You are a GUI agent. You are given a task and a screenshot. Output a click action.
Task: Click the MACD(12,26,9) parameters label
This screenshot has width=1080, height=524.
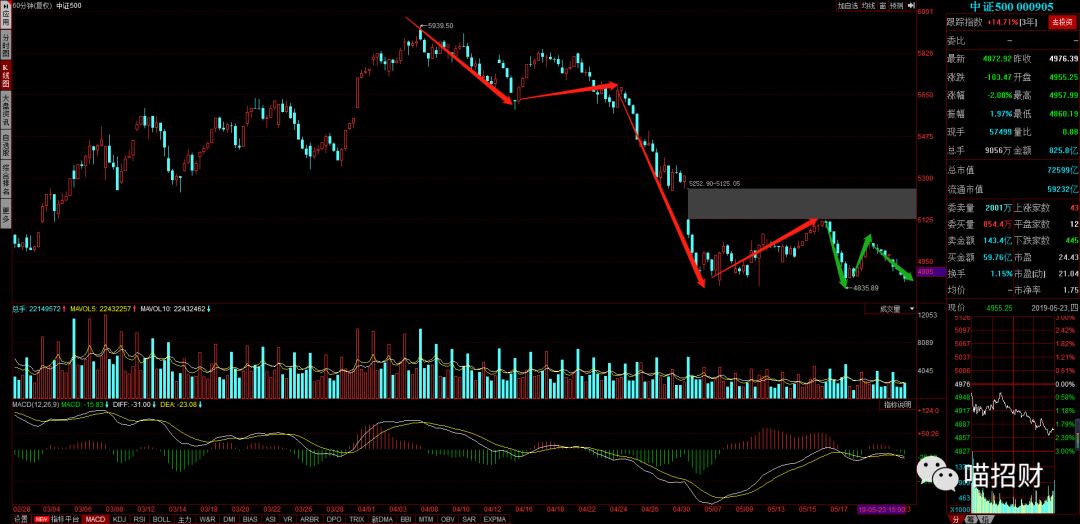coord(36,405)
